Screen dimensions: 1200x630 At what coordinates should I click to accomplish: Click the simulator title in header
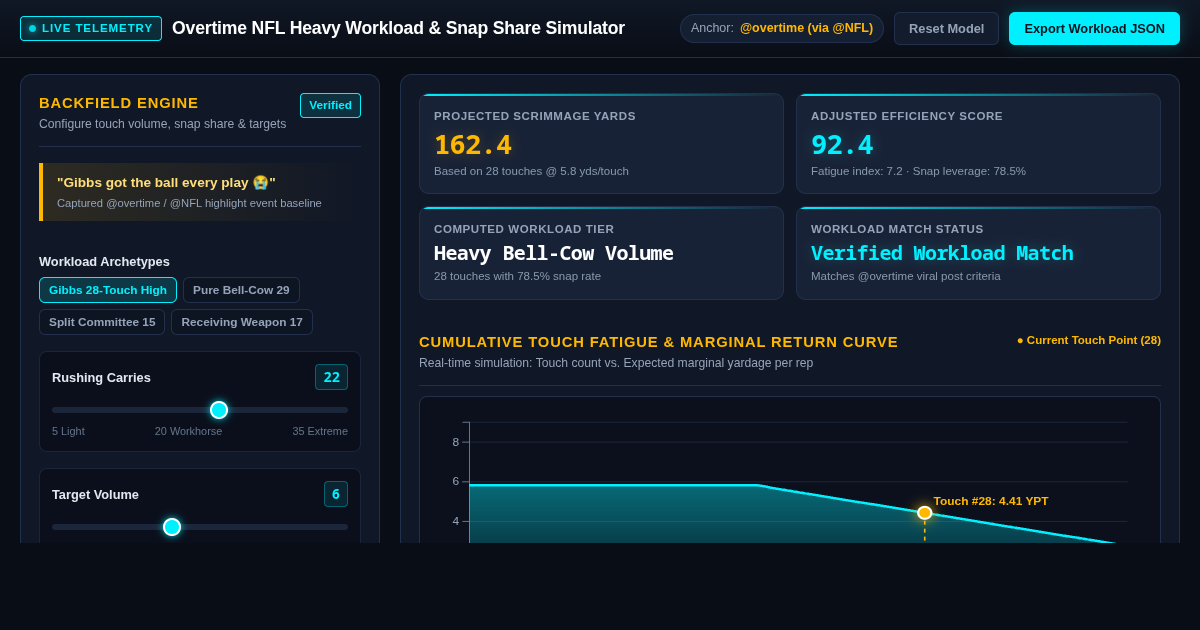[398, 28]
